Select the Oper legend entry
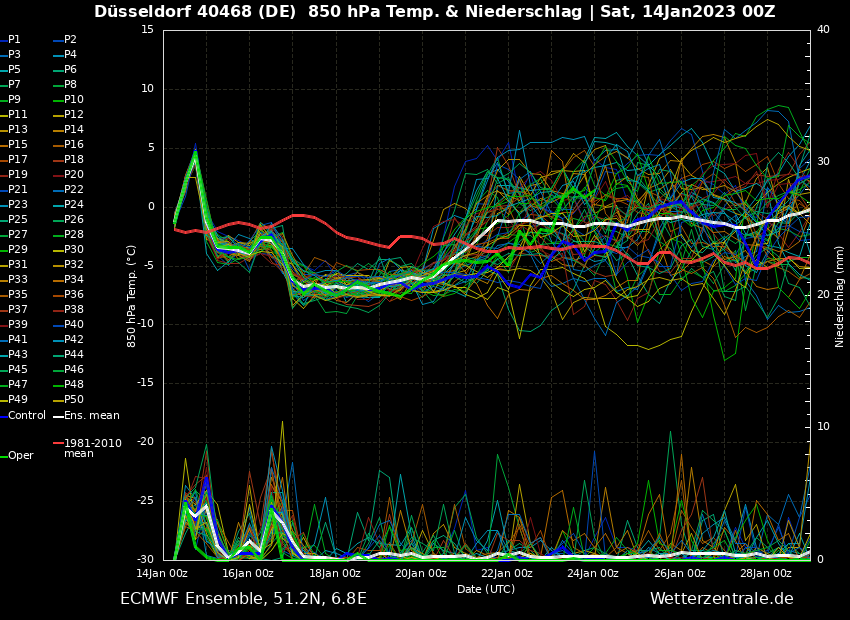850x620 pixels. (x=20, y=455)
